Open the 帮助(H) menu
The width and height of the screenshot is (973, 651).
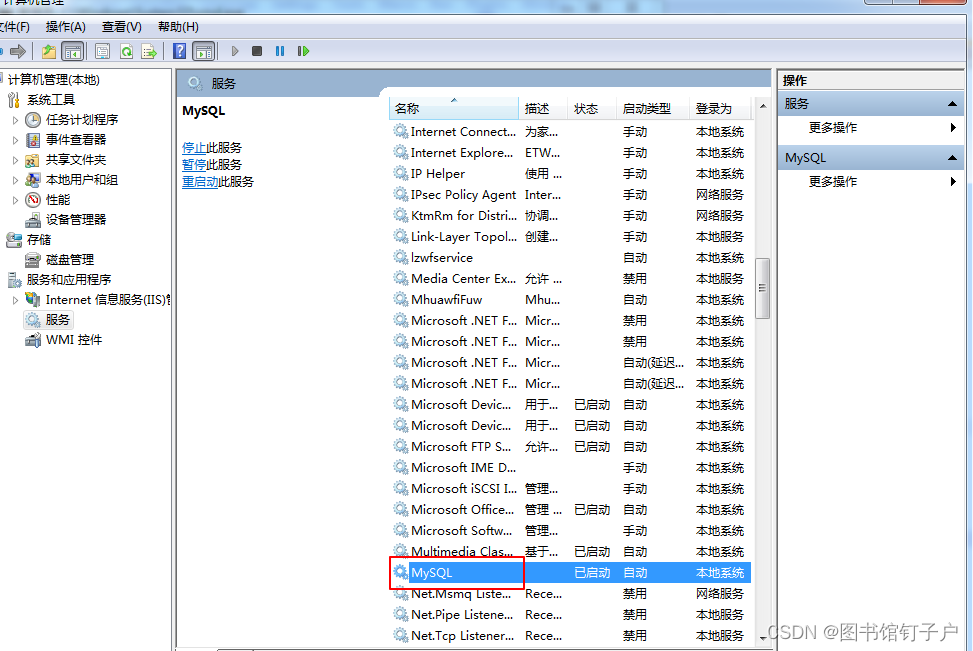[178, 27]
